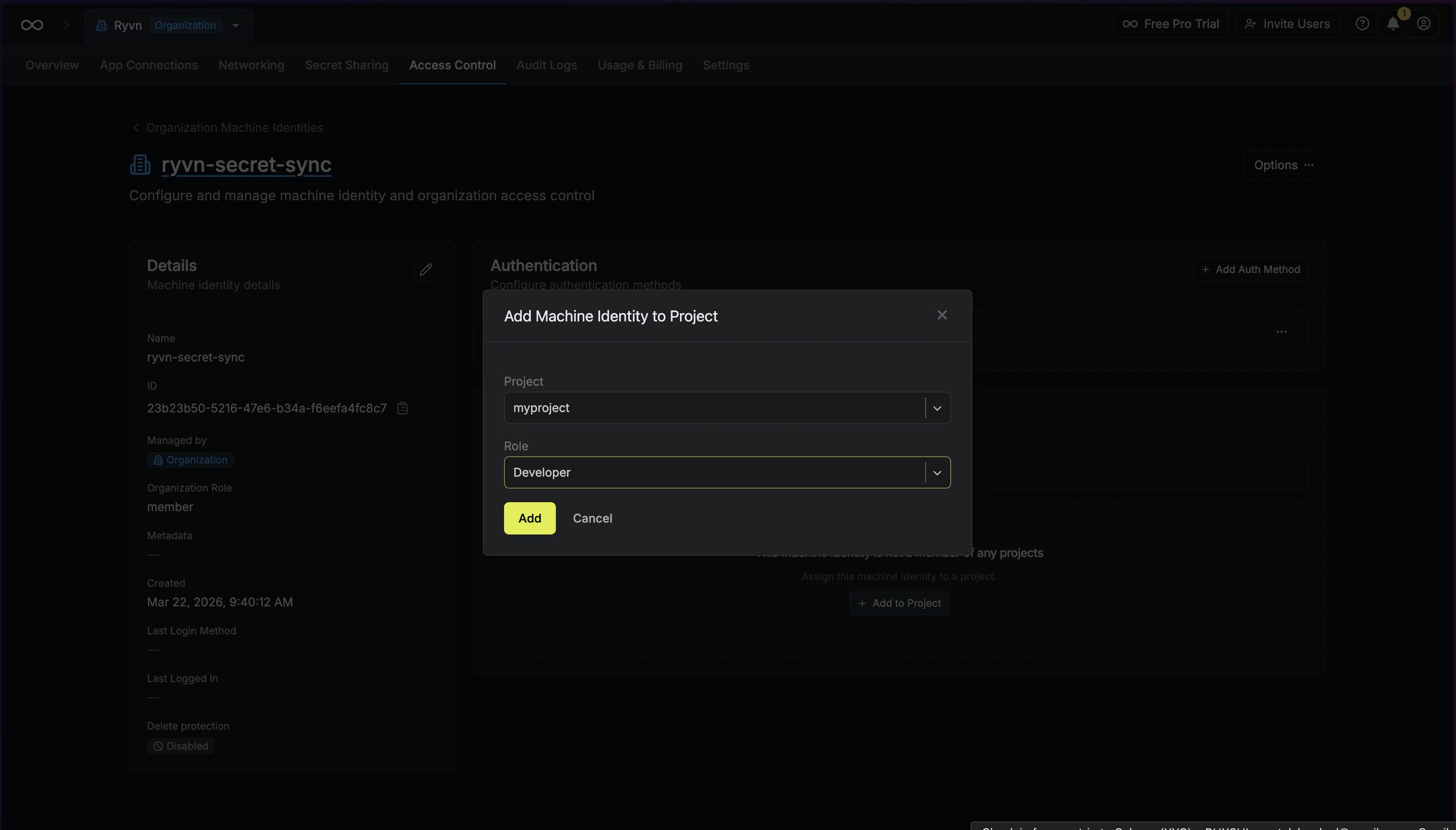Edit the machine identity Details

[425, 269]
